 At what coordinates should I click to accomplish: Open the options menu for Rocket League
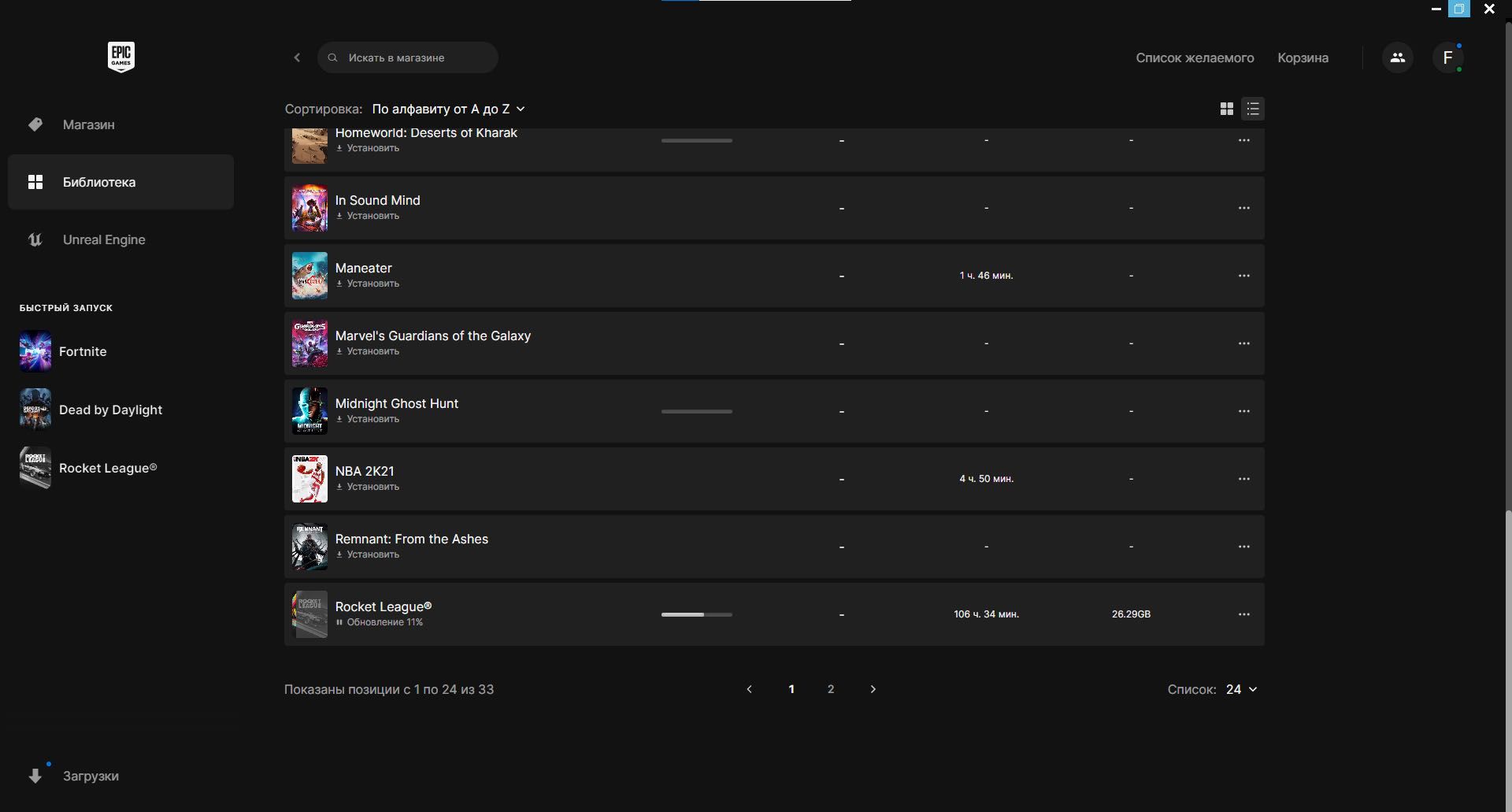[x=1244, y=614]
